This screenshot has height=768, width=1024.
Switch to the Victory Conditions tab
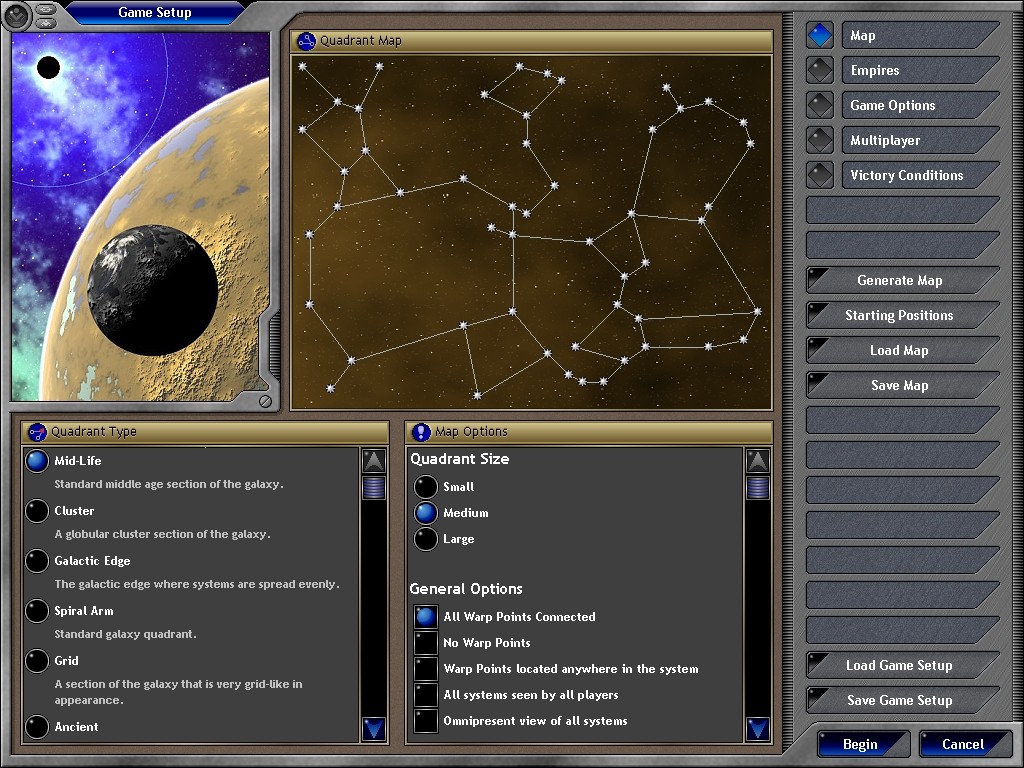point(918,175)
